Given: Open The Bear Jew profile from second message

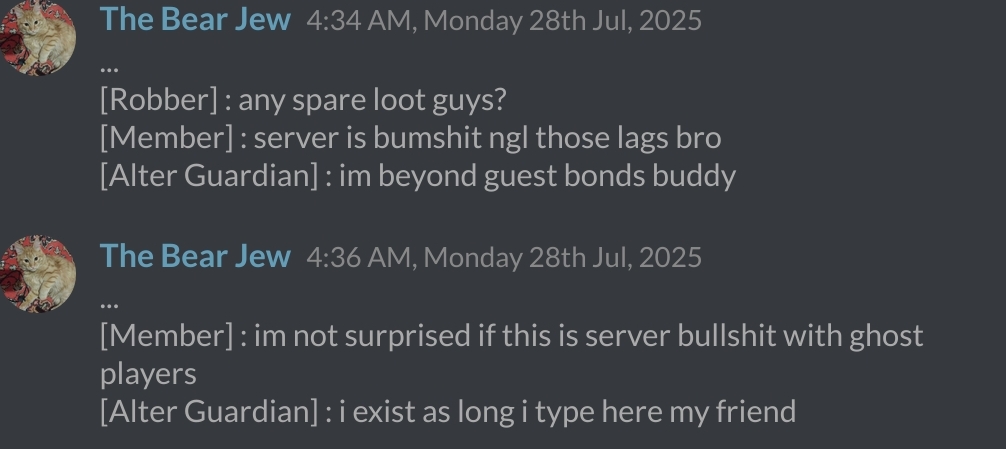Looking at the screenshot, I should click(195, 255).
